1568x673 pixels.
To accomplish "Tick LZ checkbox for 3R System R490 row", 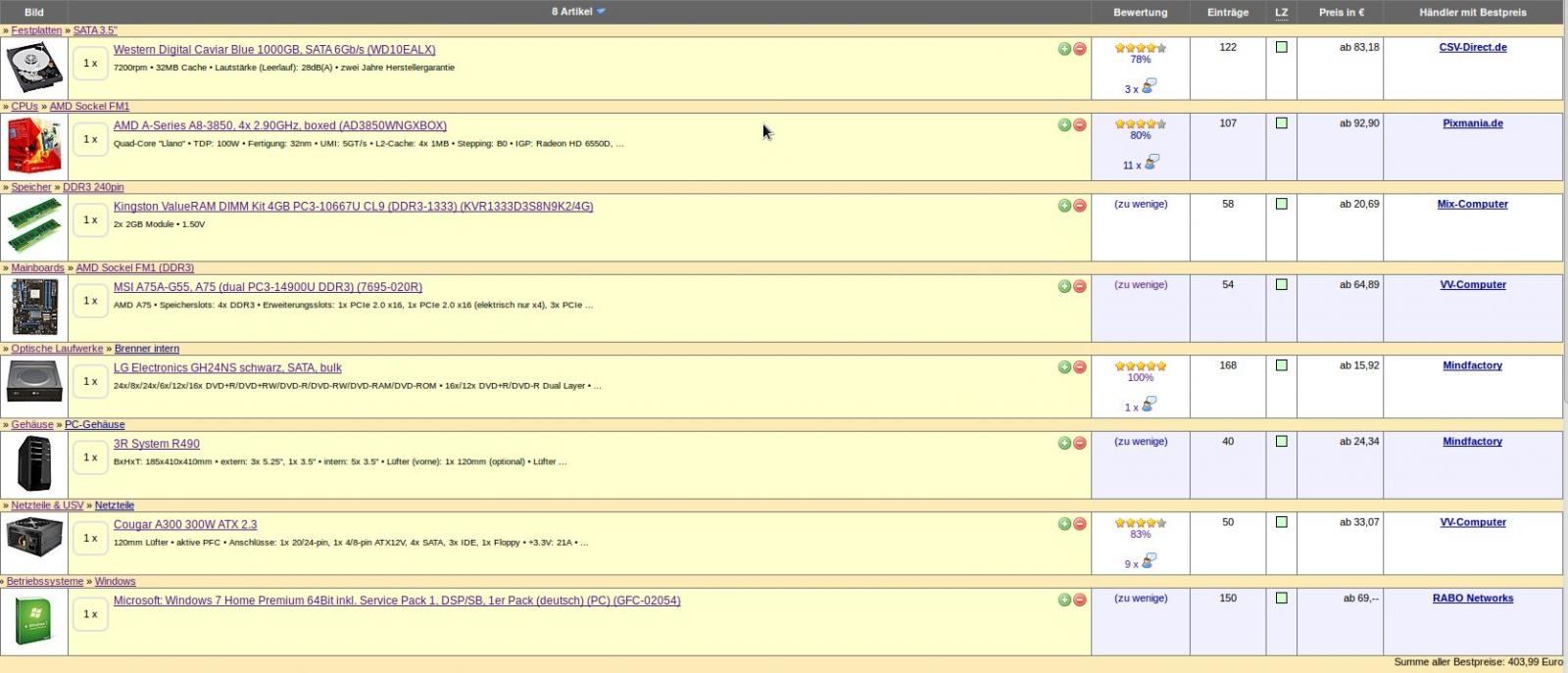I will [x=1281, y=441].
